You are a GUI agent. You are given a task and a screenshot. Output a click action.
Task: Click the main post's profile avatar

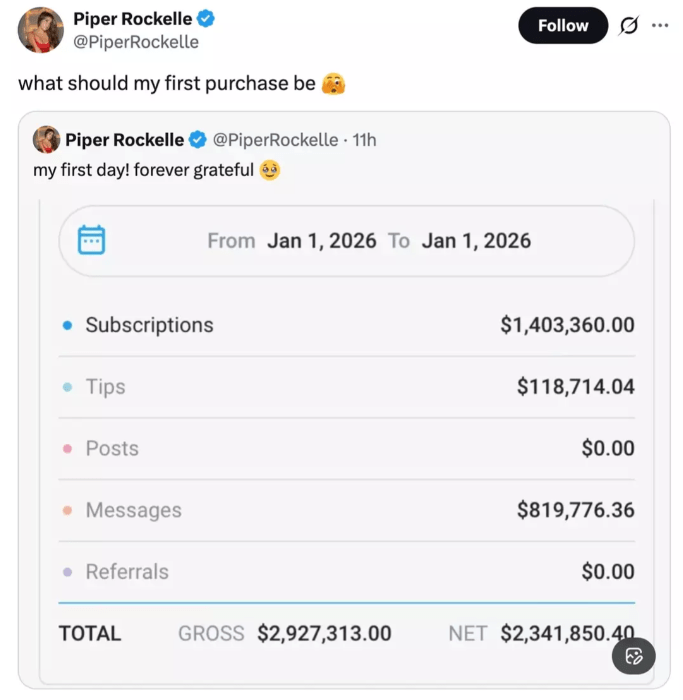coord(42,29)
